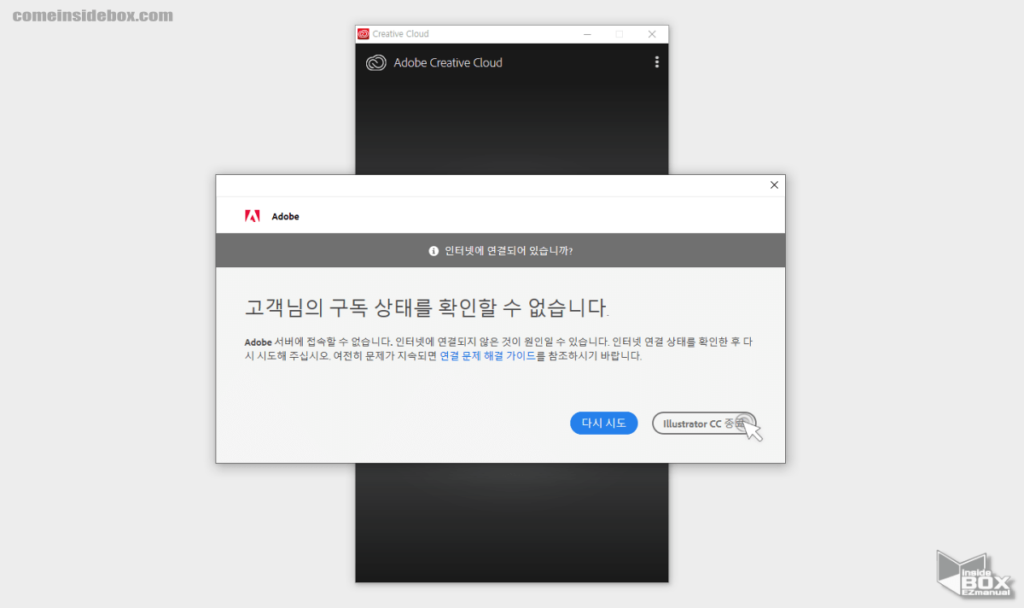The width and height of the screenshot is (1024, 608).
Task: Click the blue 다시 시도 retry button
Action: click(603, 423)
